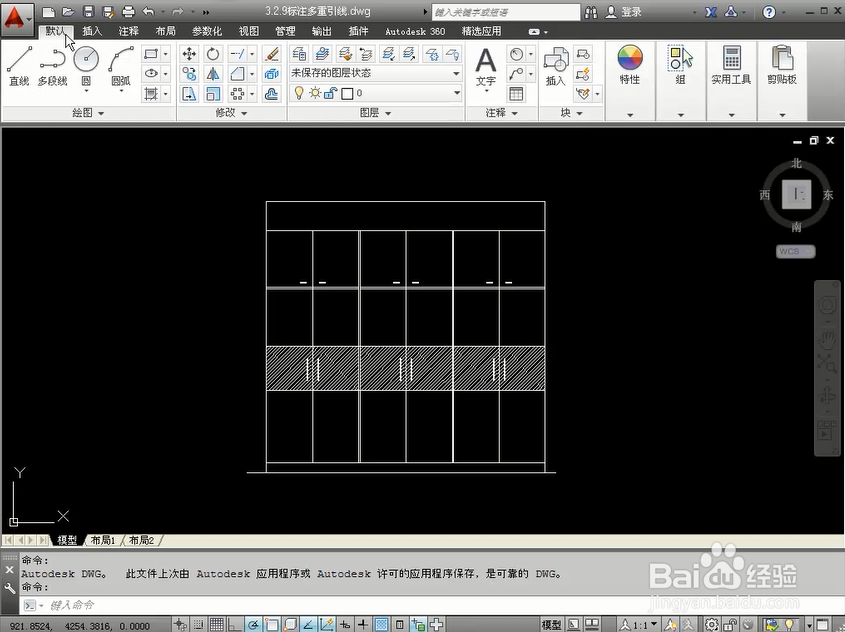Expand the Block (块) panel
Viewport: 845px width, 632px height.
pos(571,113)
